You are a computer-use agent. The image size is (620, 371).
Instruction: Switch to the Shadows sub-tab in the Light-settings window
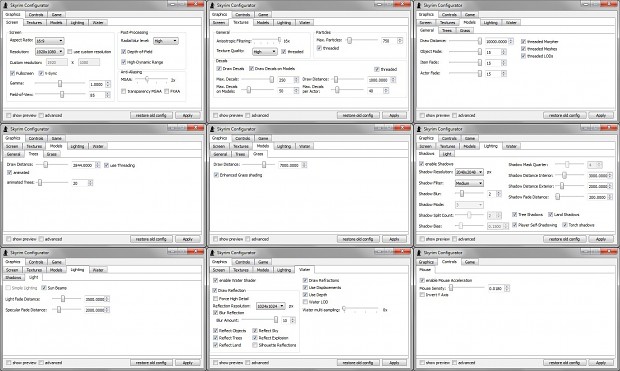pyautogui.click(x=13, y=278)
